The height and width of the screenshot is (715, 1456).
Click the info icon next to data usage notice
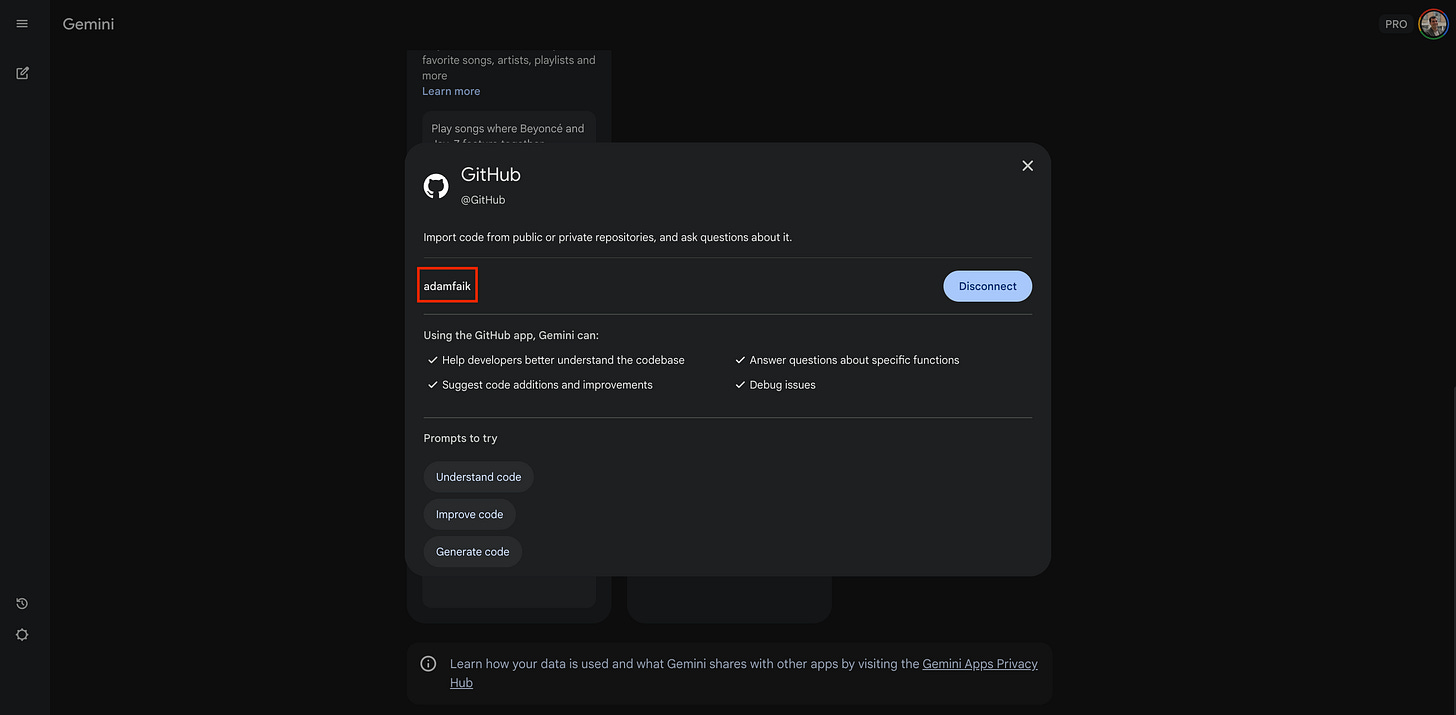pyautogui.click(x=428, y=663)
